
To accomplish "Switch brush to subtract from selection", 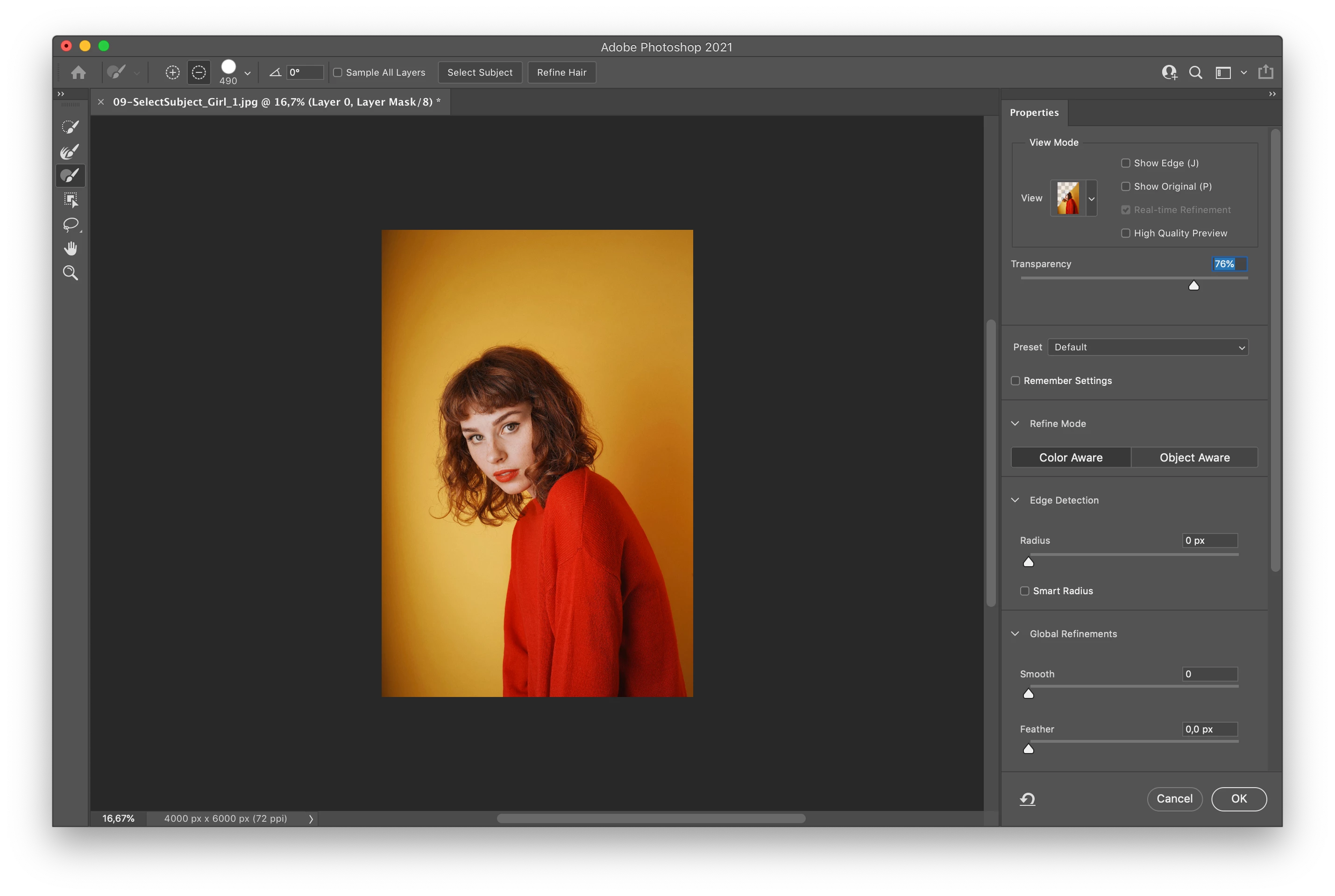I will [199, 72].
